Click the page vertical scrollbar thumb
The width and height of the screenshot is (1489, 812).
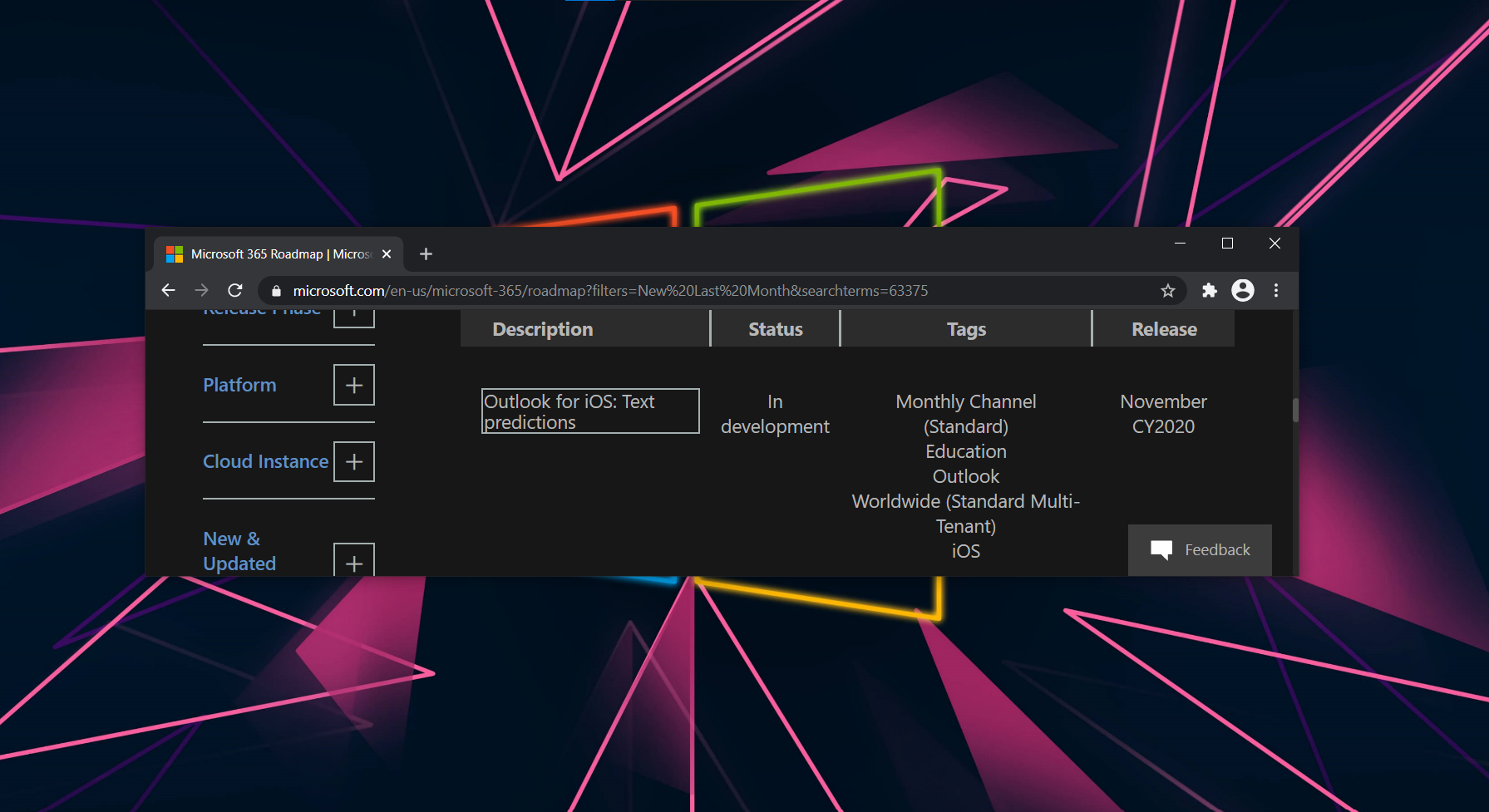[1295, 410]
